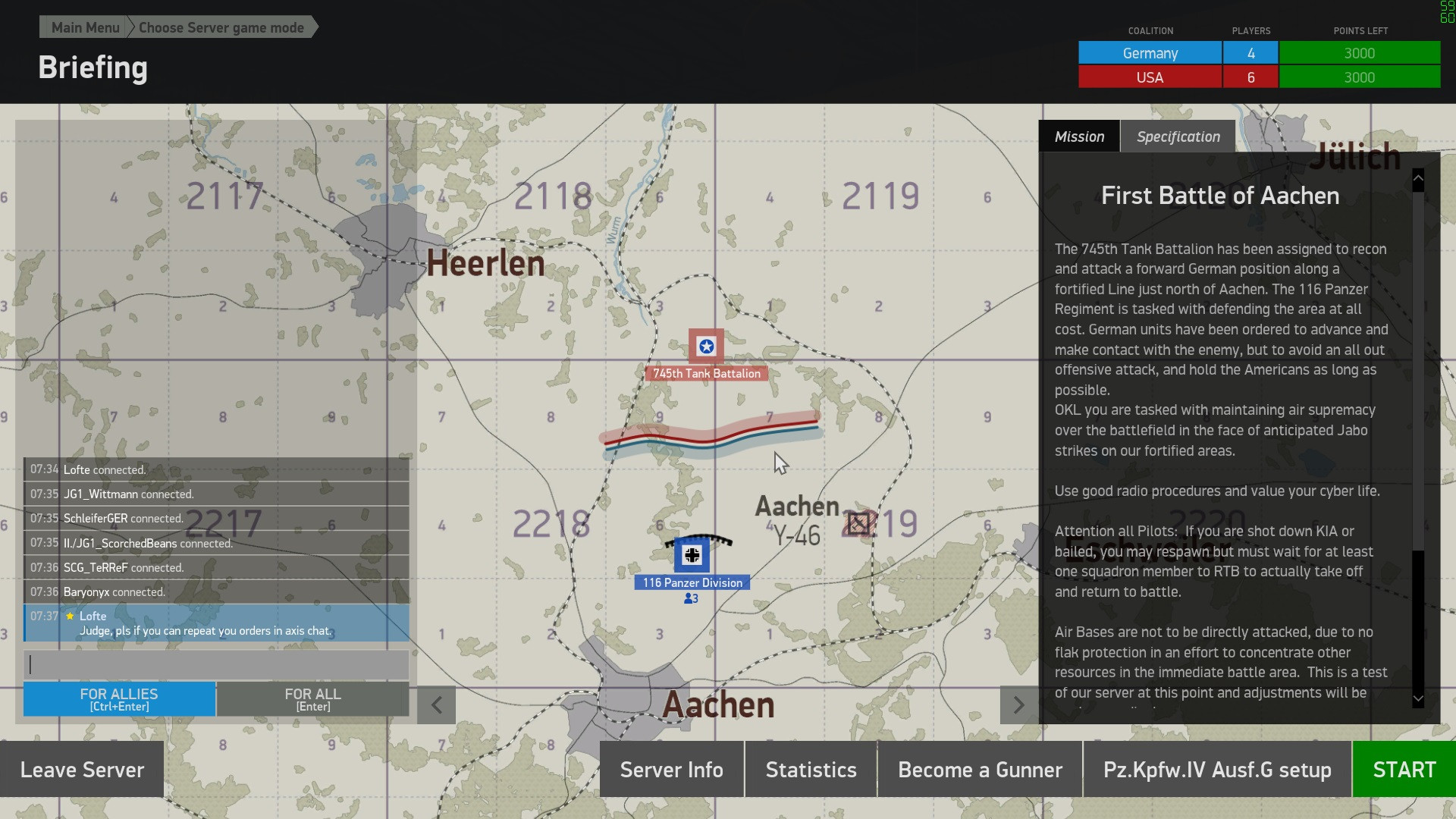Select the 116 Panzer Division cross icon
1456x819 pixels.
pos(692,555)
